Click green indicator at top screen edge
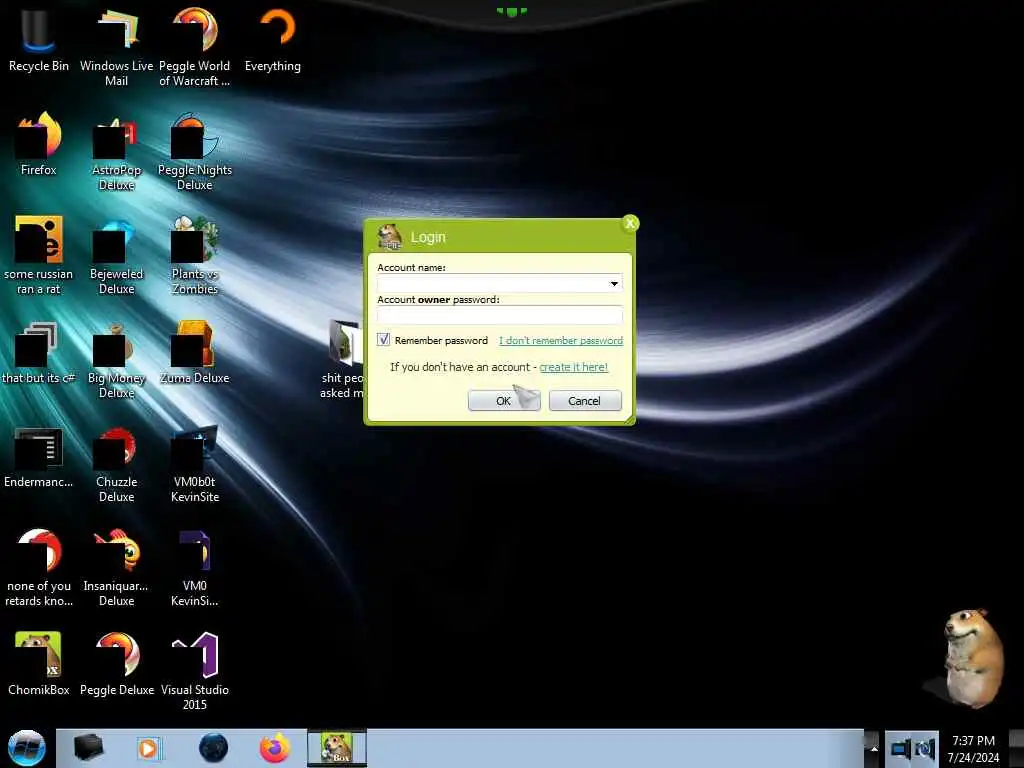The height and width of the screenshot is (768, 1024). pyautogui.click(x=512, y=11)
